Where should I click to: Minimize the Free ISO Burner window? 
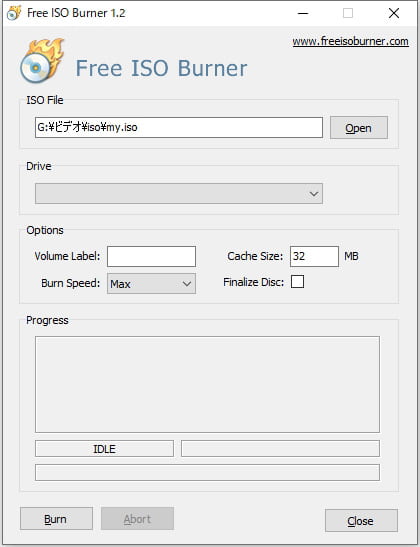(x=303, y=13)
